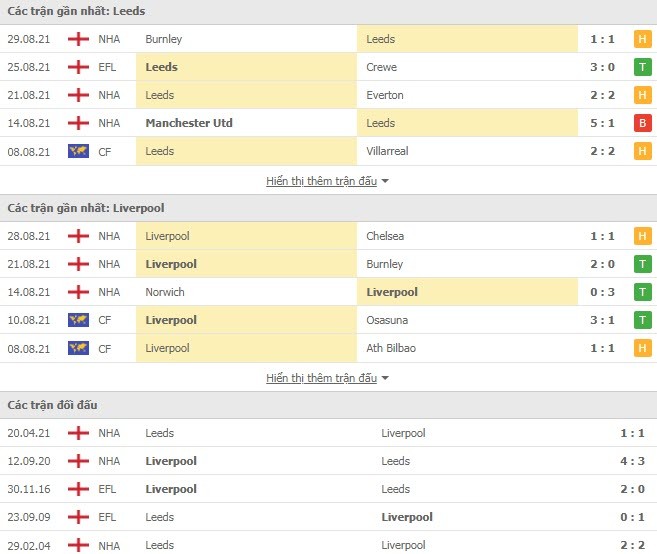Screen dimensions: 657x554
Task: Open the Manchester Utd team link
Action: pos(189,123)
